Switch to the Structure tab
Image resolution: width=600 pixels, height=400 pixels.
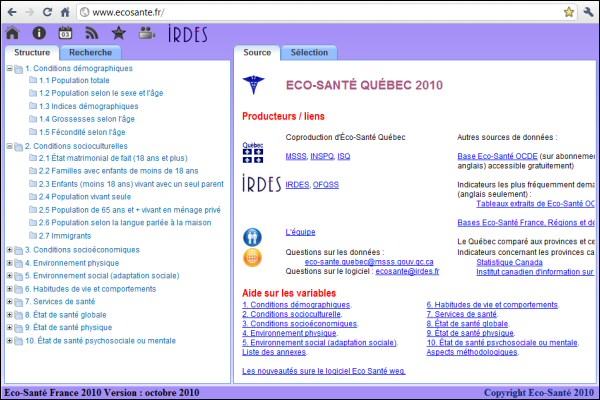[32, 53]
